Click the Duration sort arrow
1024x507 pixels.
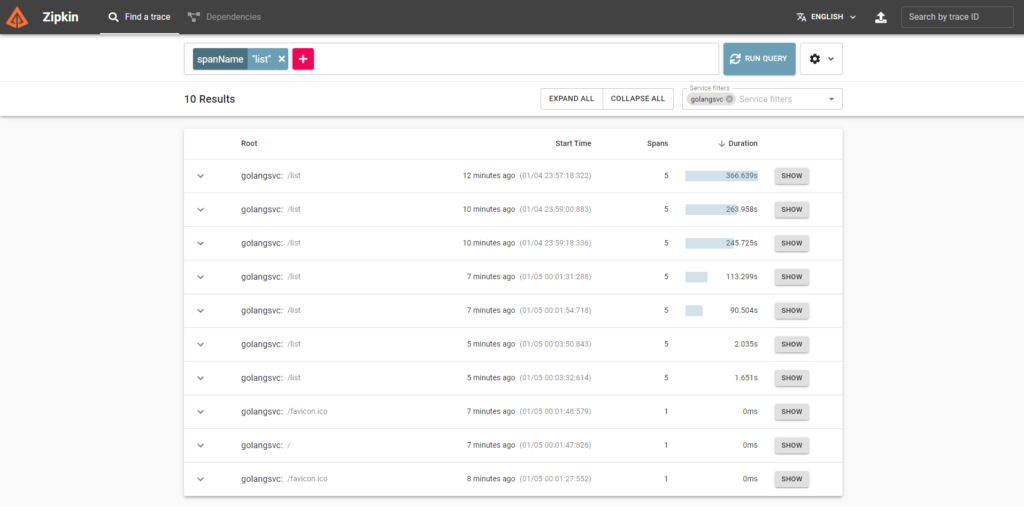tap(722, 144)
